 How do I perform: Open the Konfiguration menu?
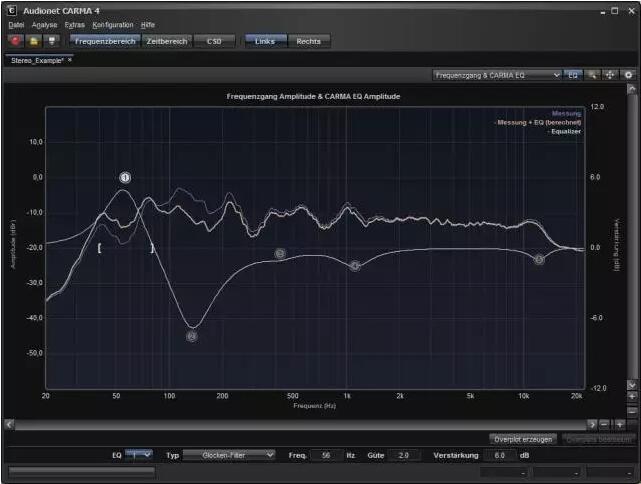[113, 24]
